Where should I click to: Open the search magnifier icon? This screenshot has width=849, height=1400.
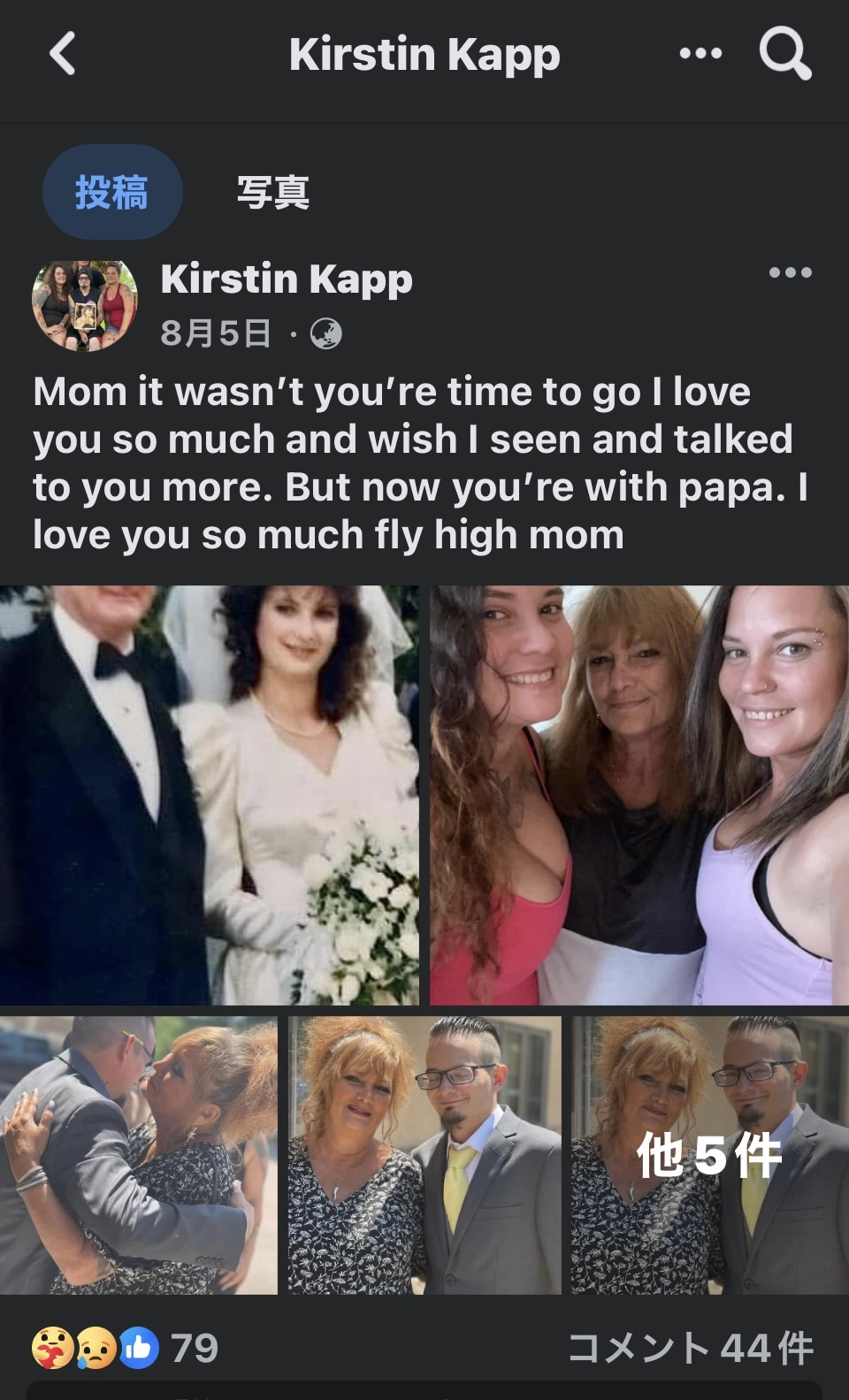pos(785,54)
